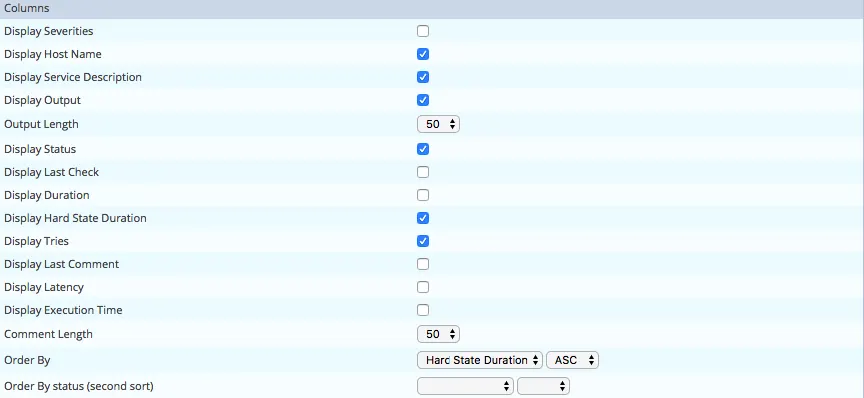Open the Order By field dropdown
The width and height of the screenshot is (864, 398).
tap(480, 361)
